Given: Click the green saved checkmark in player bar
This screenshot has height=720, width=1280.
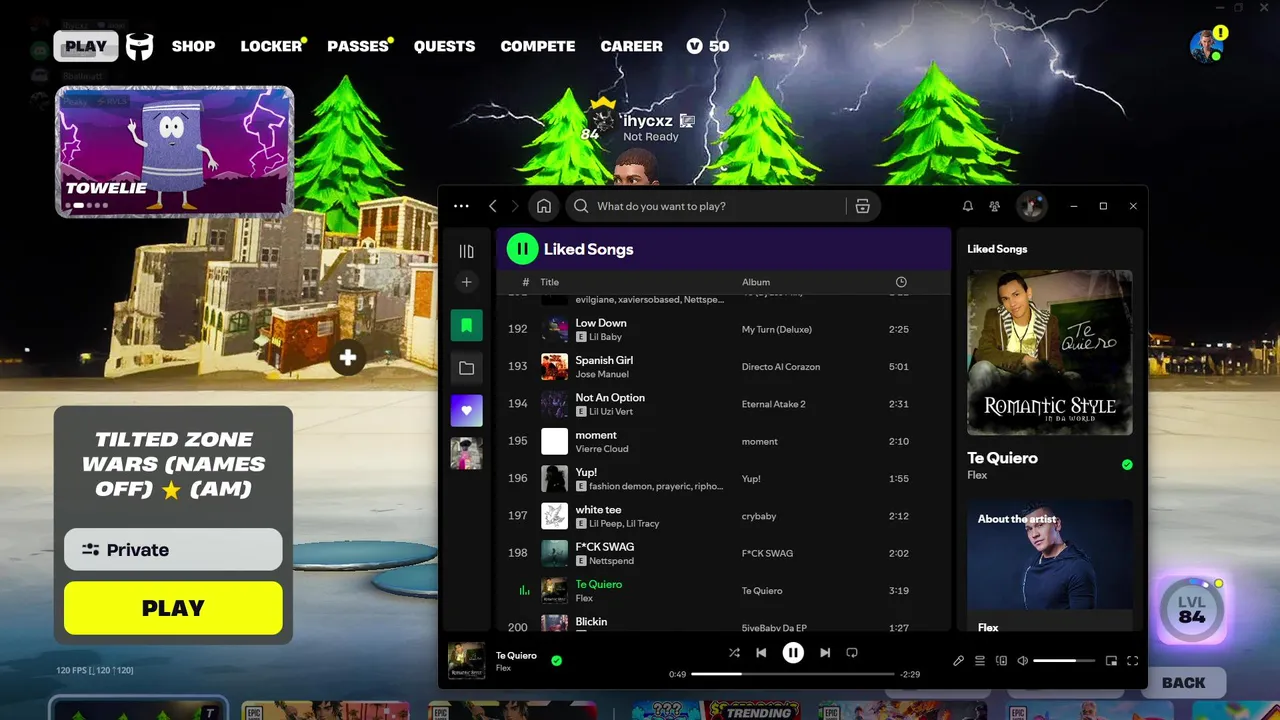Looking at the screenshot, I should click(x=557, y=660).
